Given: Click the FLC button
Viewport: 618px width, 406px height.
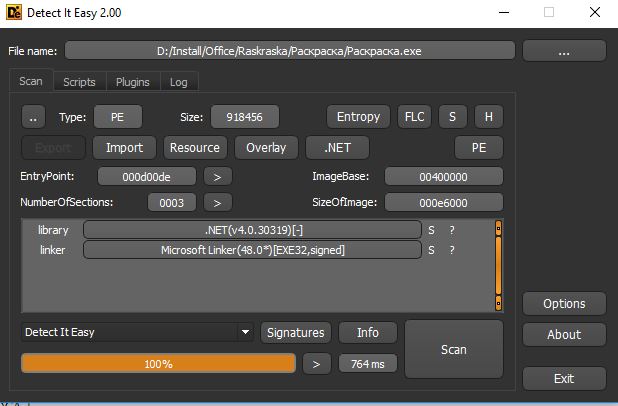Looking at the screenshot, I should coord(414,117).
